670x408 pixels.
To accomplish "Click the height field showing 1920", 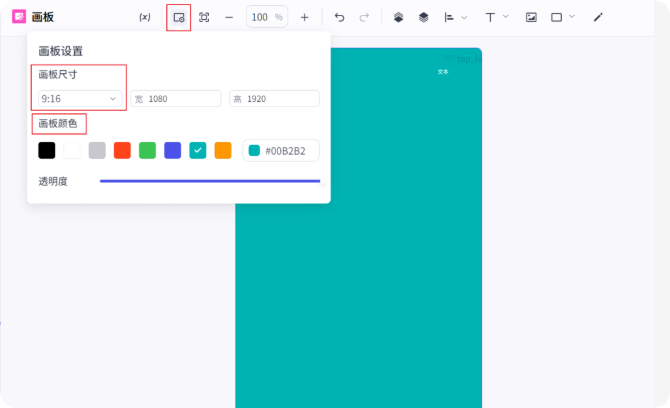I will click(274, 99).
